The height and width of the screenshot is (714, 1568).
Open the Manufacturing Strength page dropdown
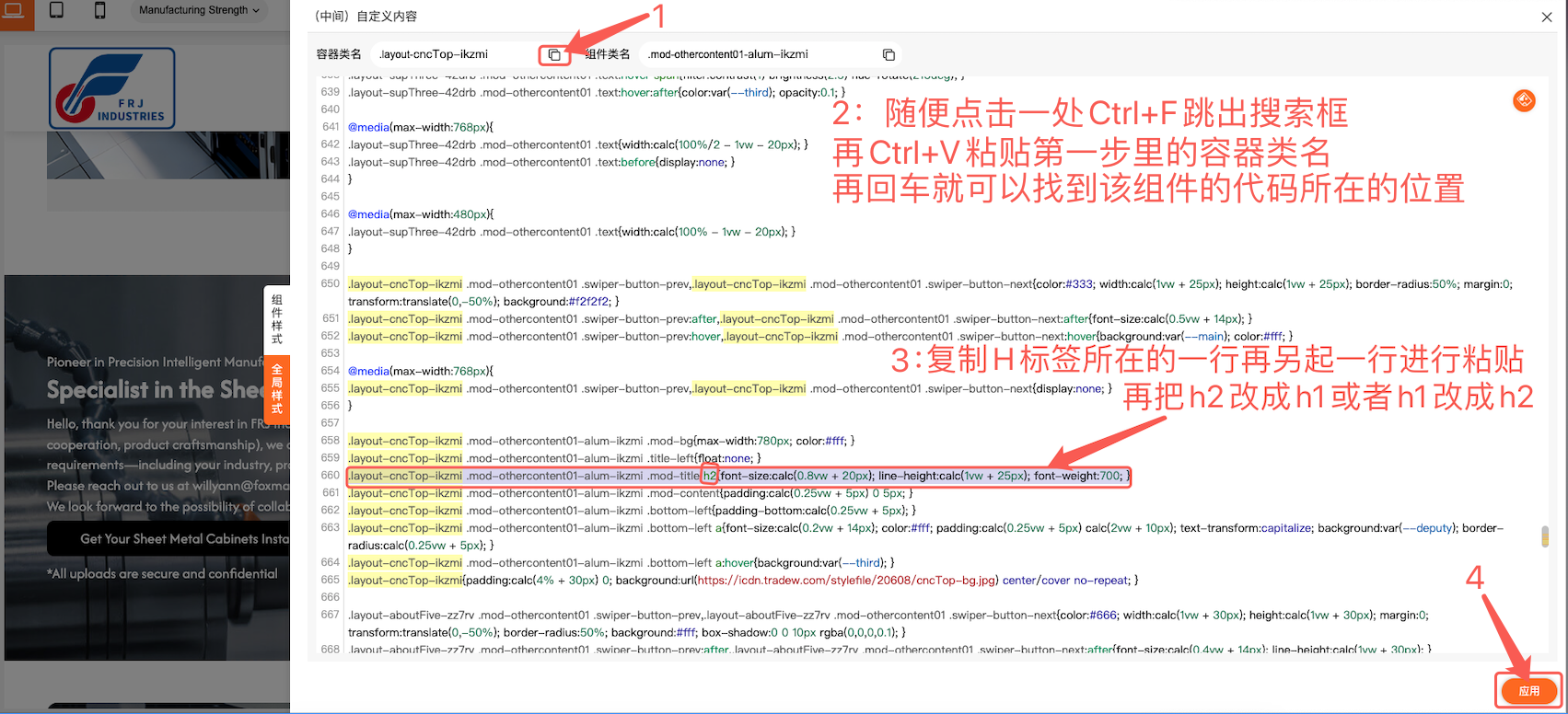coord(199,10)
